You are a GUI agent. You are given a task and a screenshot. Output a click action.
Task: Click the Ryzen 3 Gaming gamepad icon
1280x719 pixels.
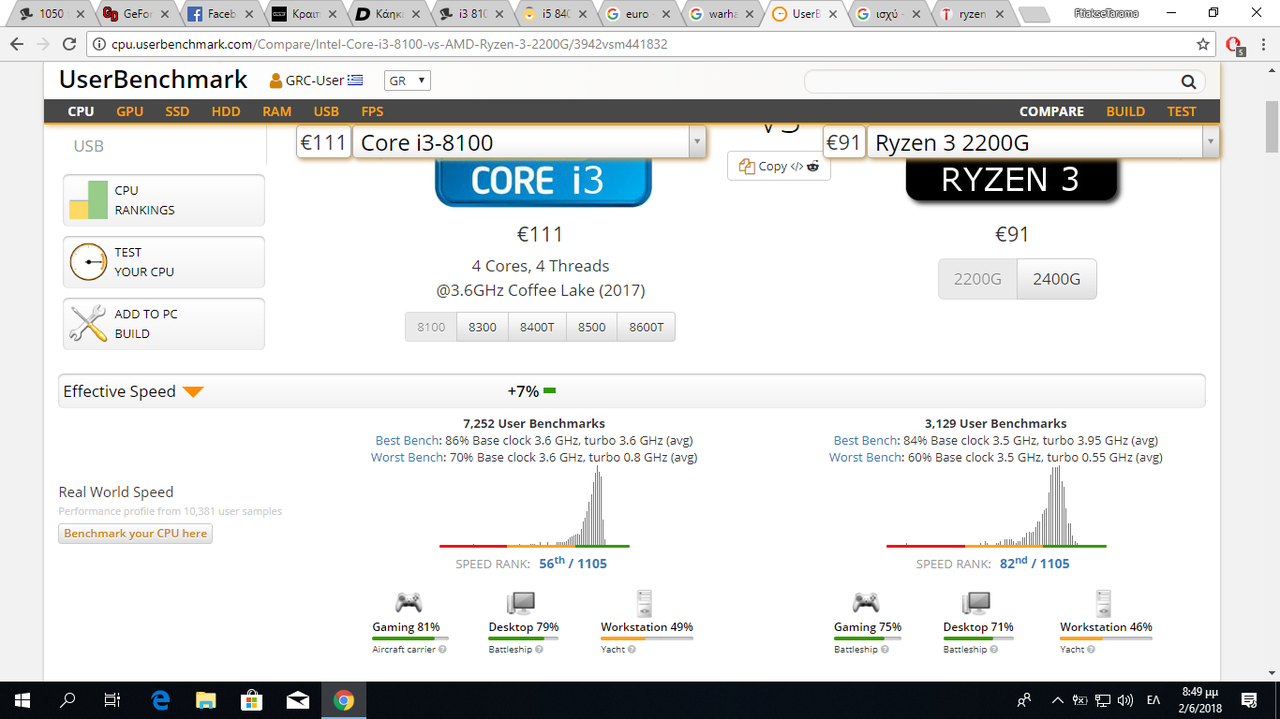pyautogui.click(x=865, y=603)
